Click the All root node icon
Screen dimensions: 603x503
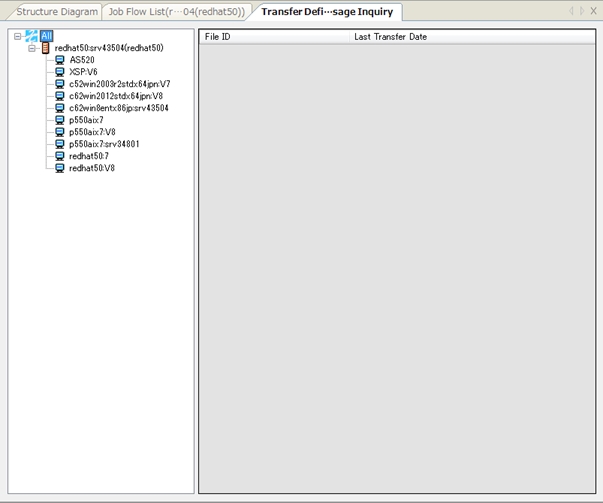[x=32, y=36]
